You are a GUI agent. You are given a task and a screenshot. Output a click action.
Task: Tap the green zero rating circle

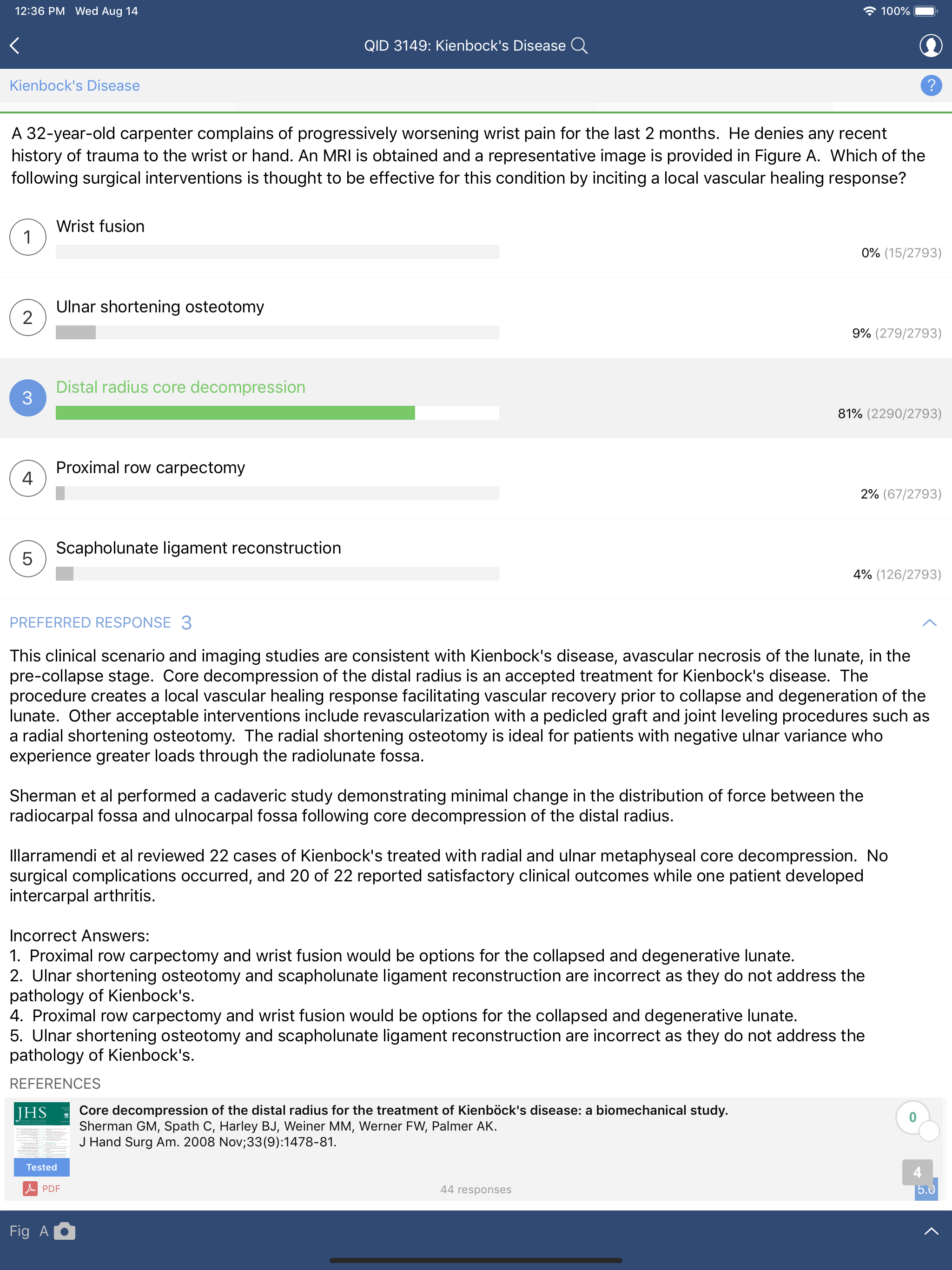[914, 1117]
